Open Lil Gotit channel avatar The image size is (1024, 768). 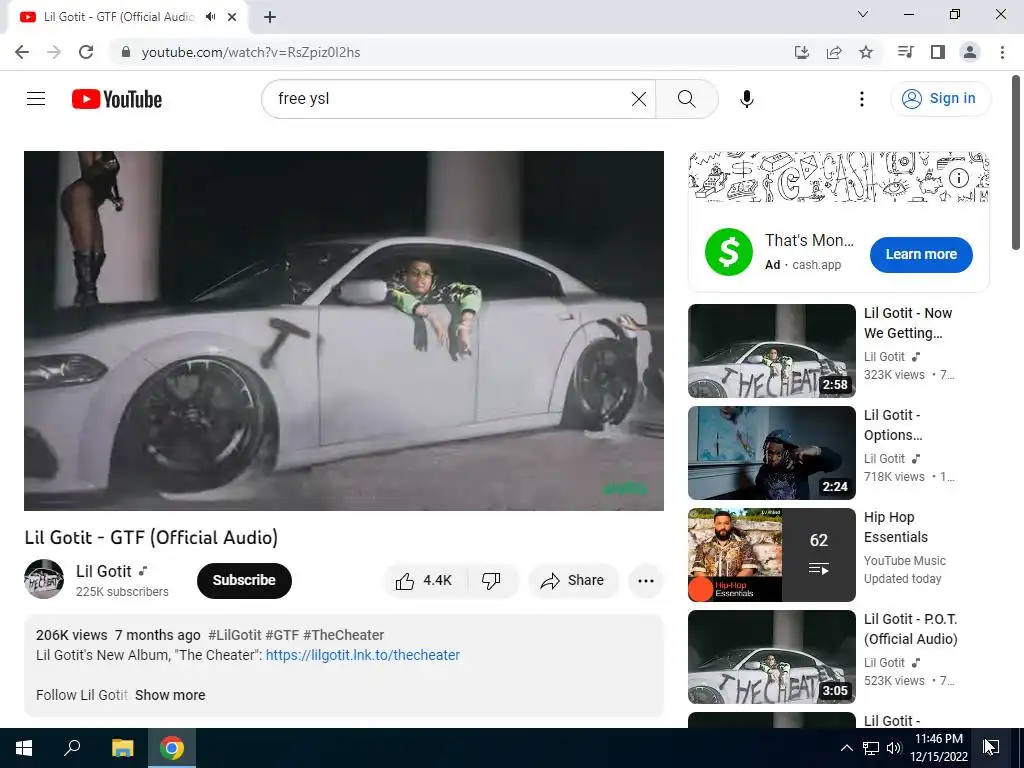coord(44,579)
